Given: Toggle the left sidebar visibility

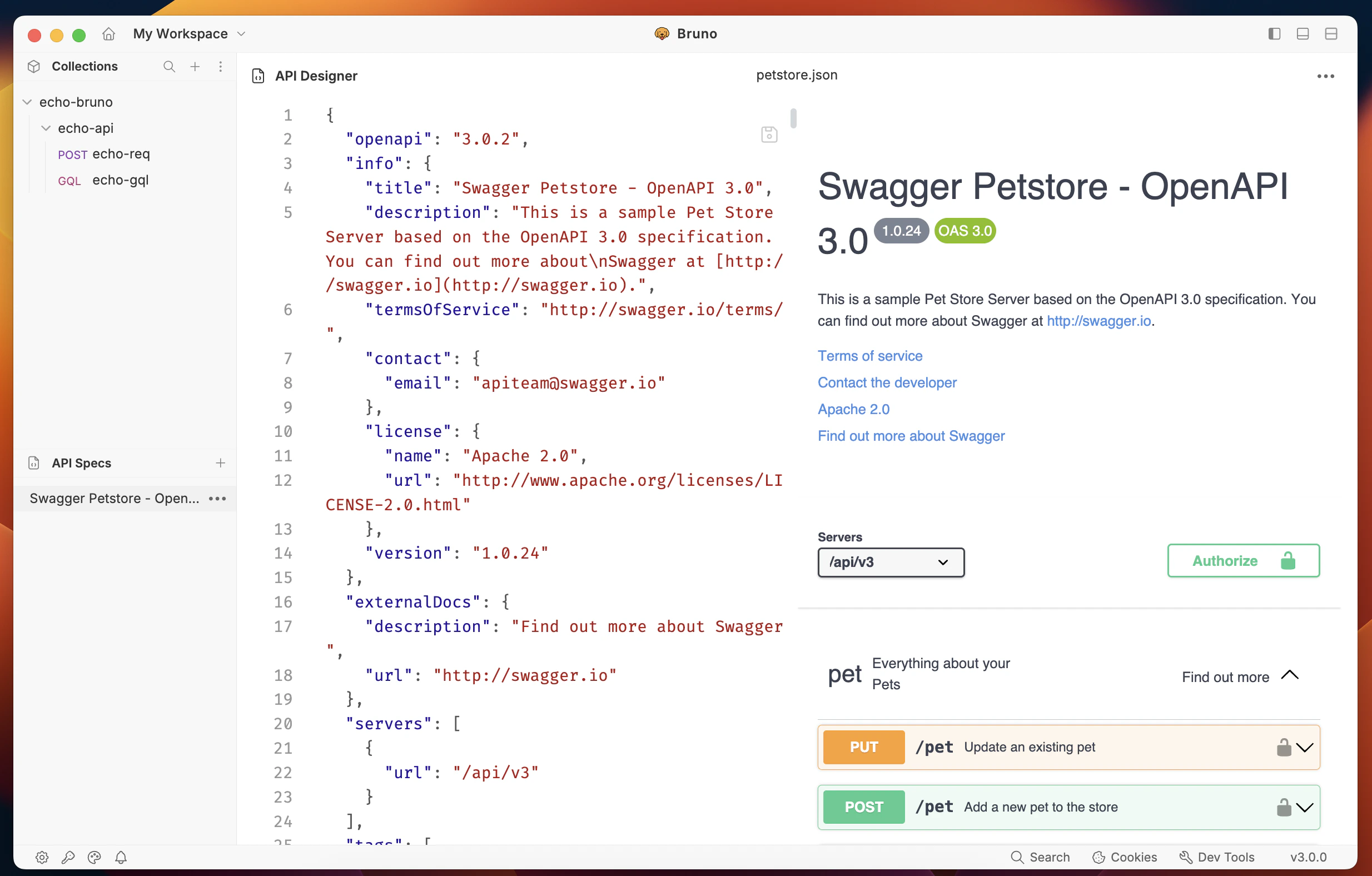Looking at the screenshot, I should point(1274,33).
